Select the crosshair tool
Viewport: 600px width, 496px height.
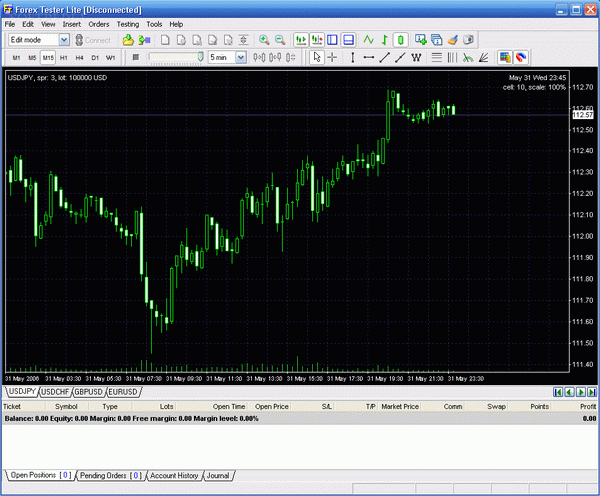pos(332,57)
